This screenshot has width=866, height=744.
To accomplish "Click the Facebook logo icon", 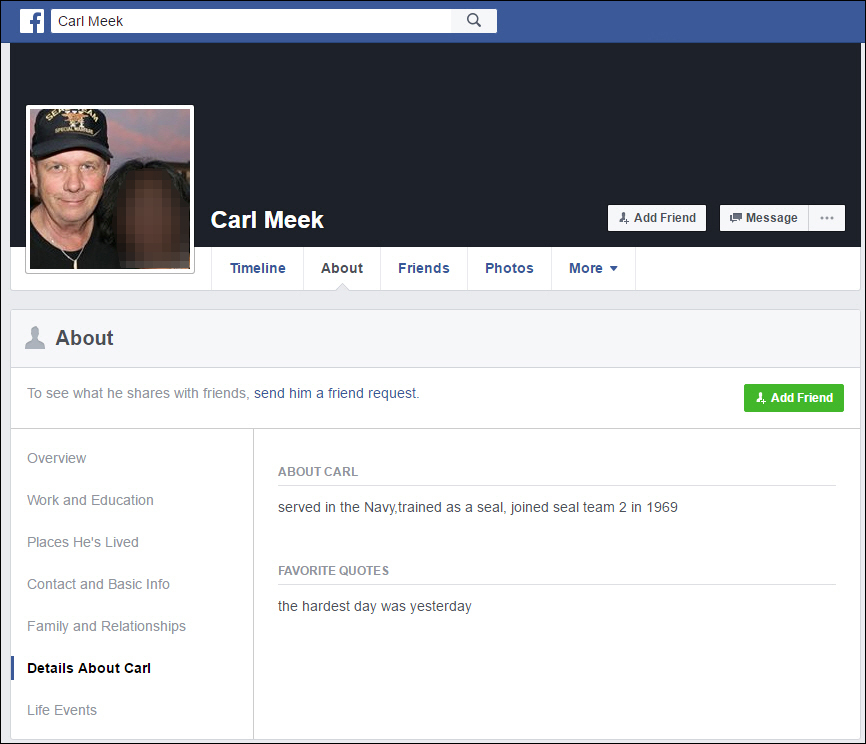I will point(32,21).
